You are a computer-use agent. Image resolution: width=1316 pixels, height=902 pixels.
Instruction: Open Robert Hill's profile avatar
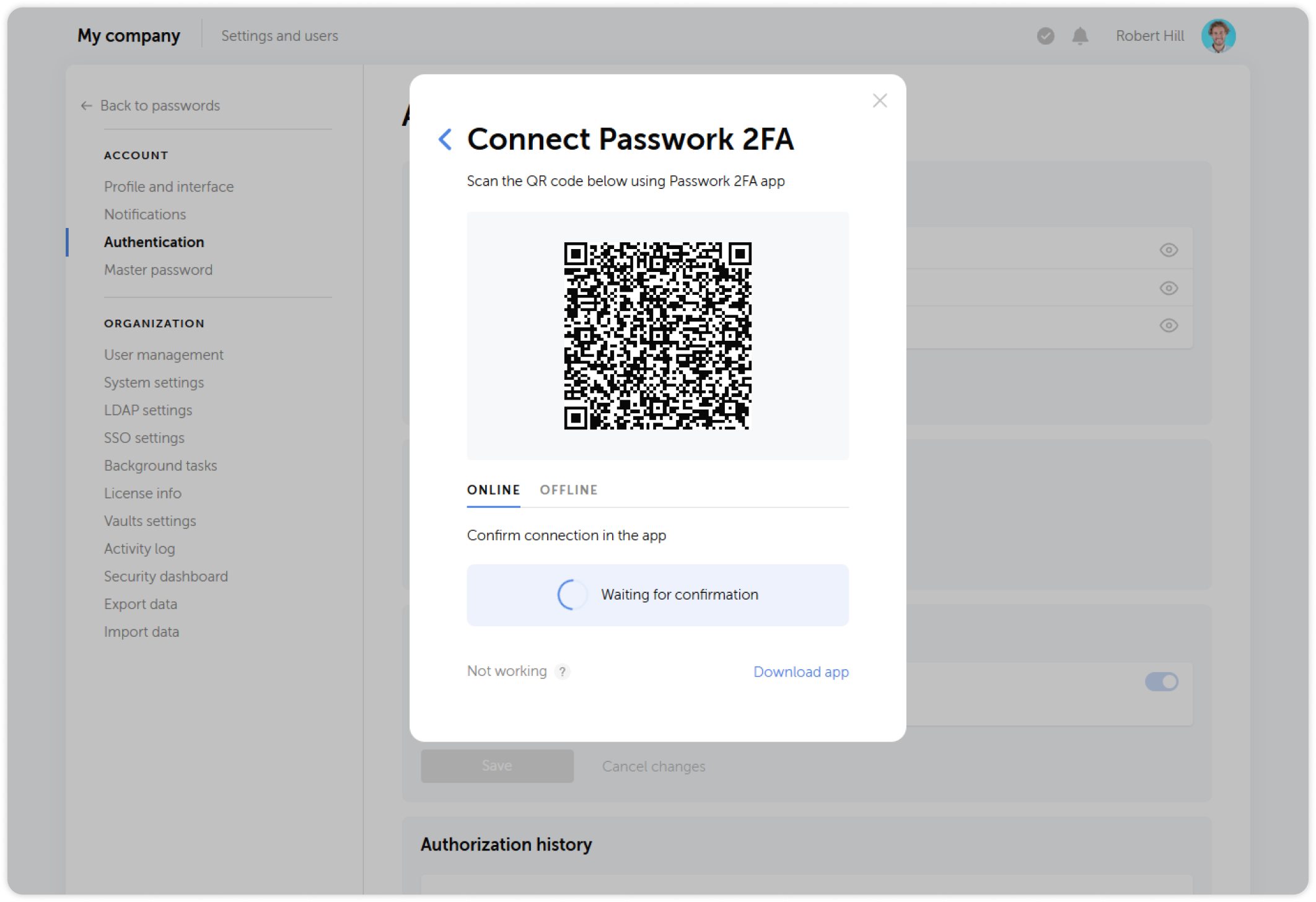point(1218,35)
